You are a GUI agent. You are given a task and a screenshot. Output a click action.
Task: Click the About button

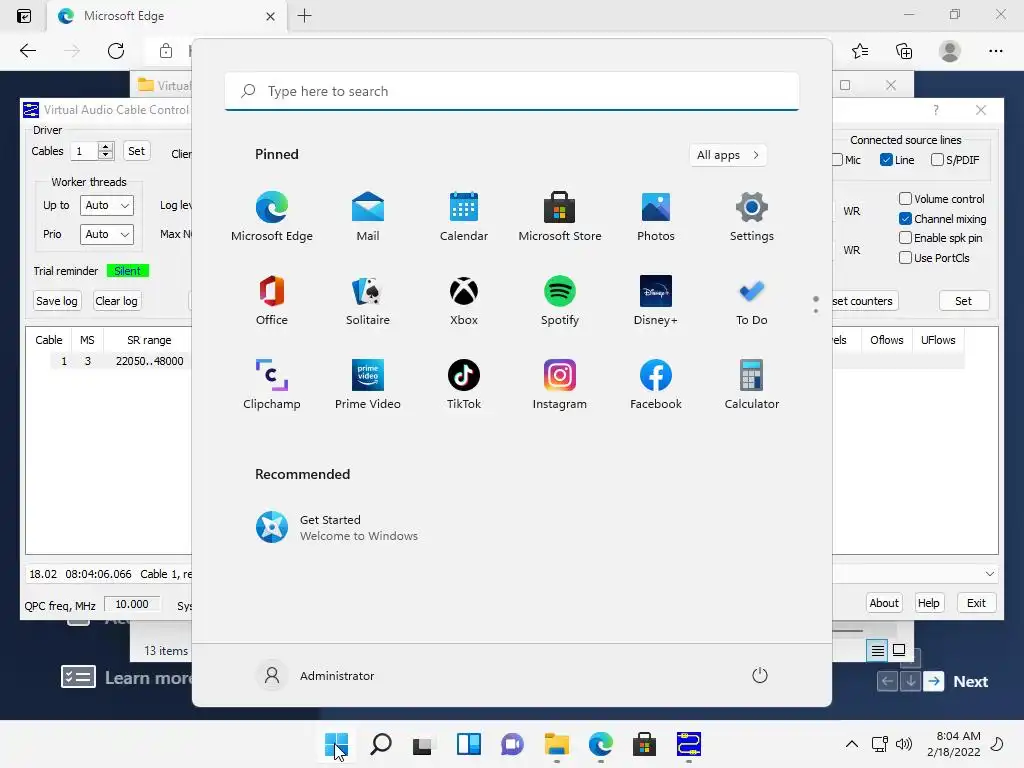click(x=884, y=603)
